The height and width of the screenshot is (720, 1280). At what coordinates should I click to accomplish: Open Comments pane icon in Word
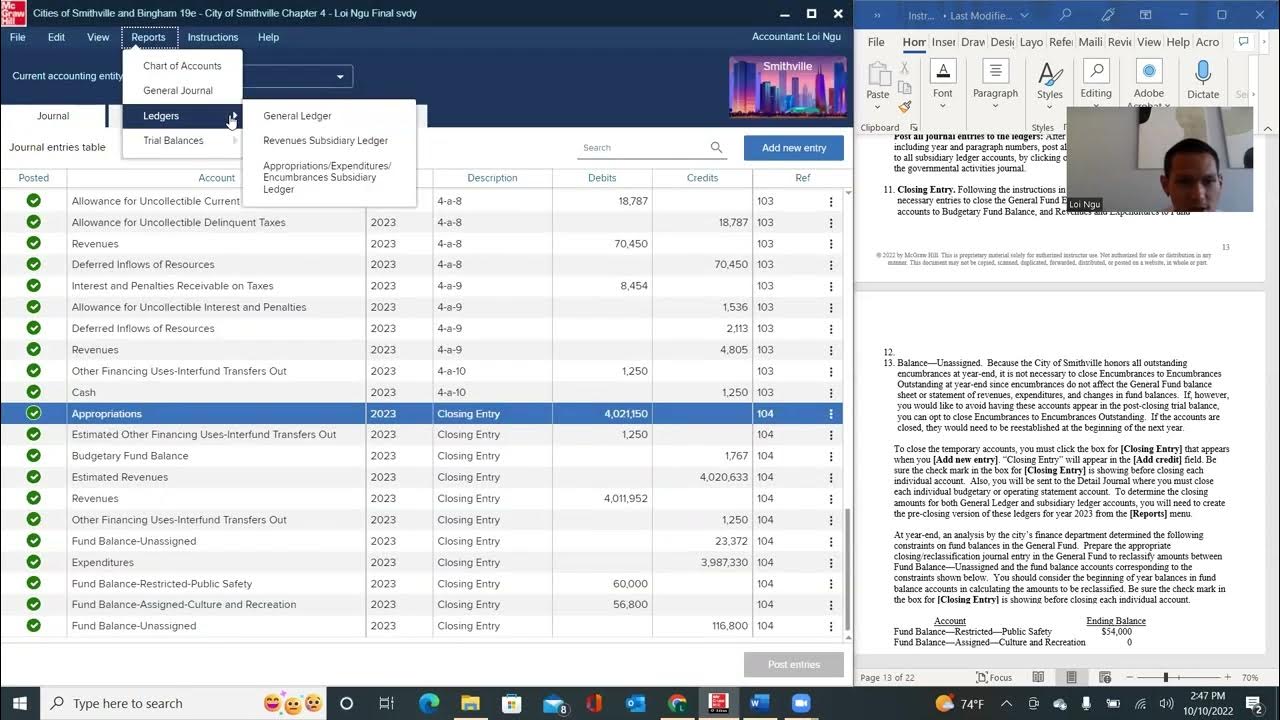[1243, 42]
